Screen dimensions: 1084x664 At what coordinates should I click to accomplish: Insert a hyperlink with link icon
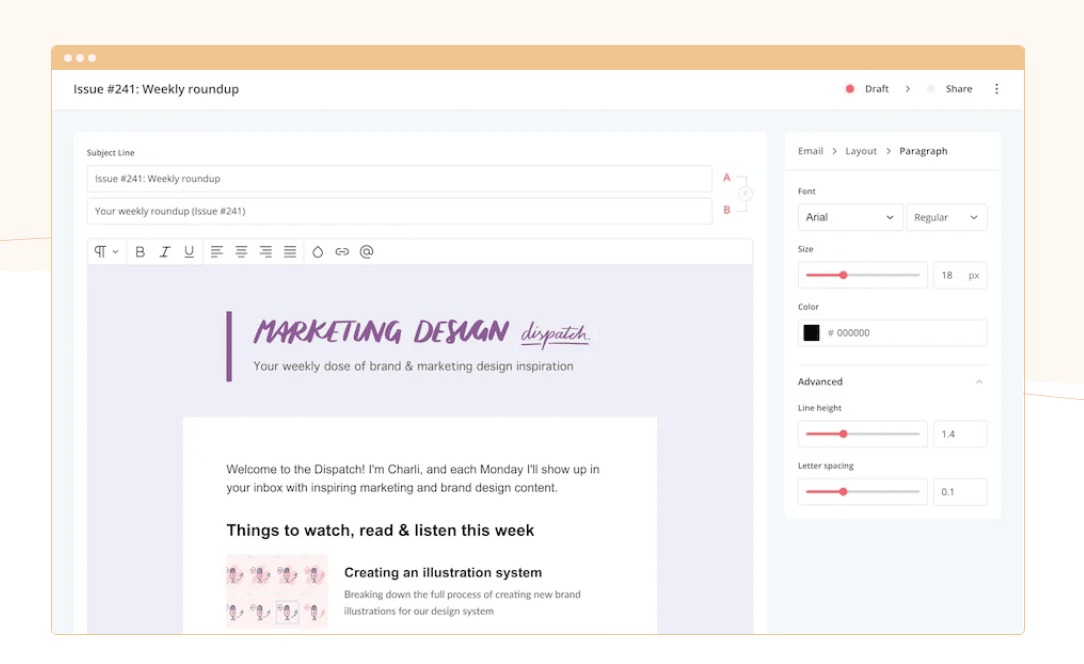click(342, 252)
